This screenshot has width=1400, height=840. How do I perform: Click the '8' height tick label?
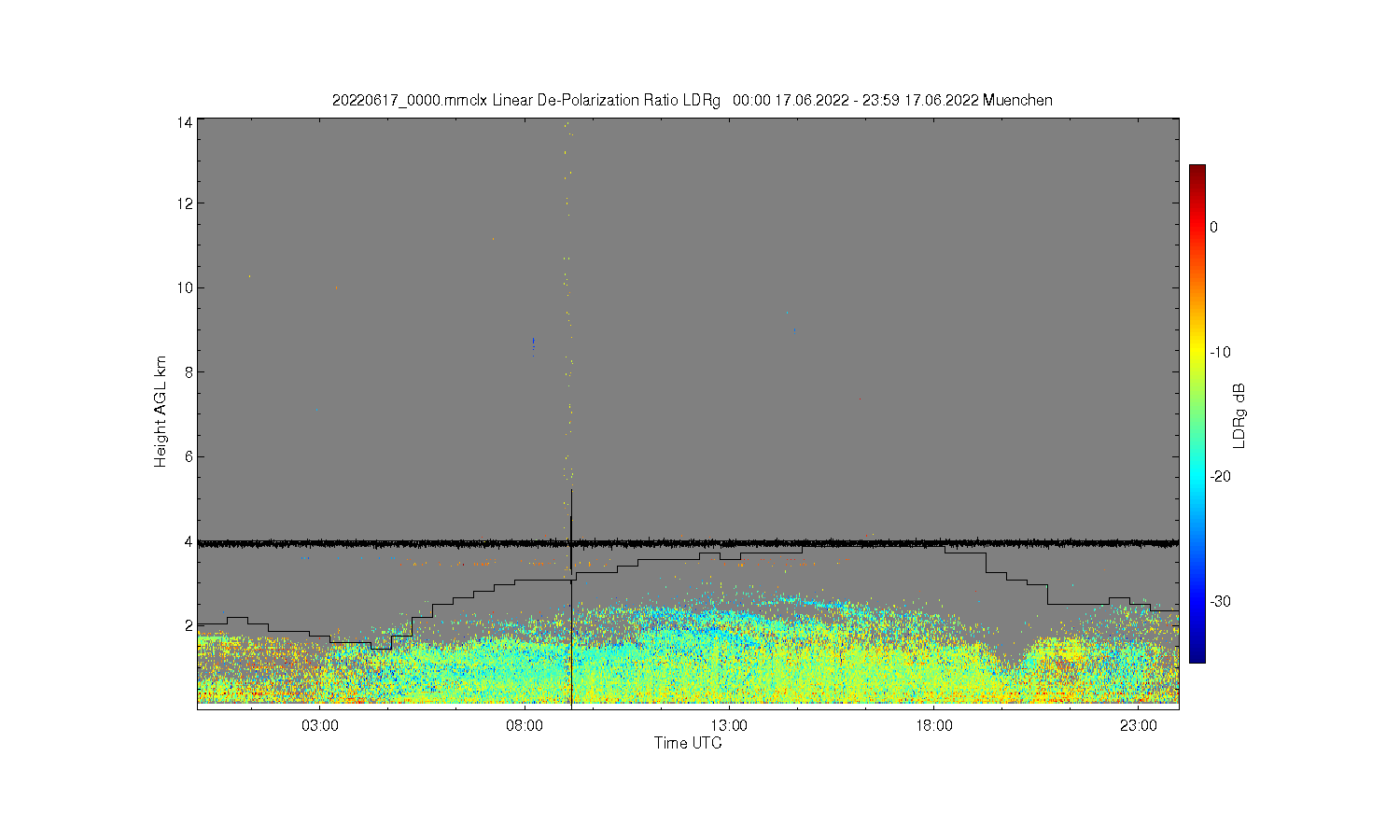189,371
